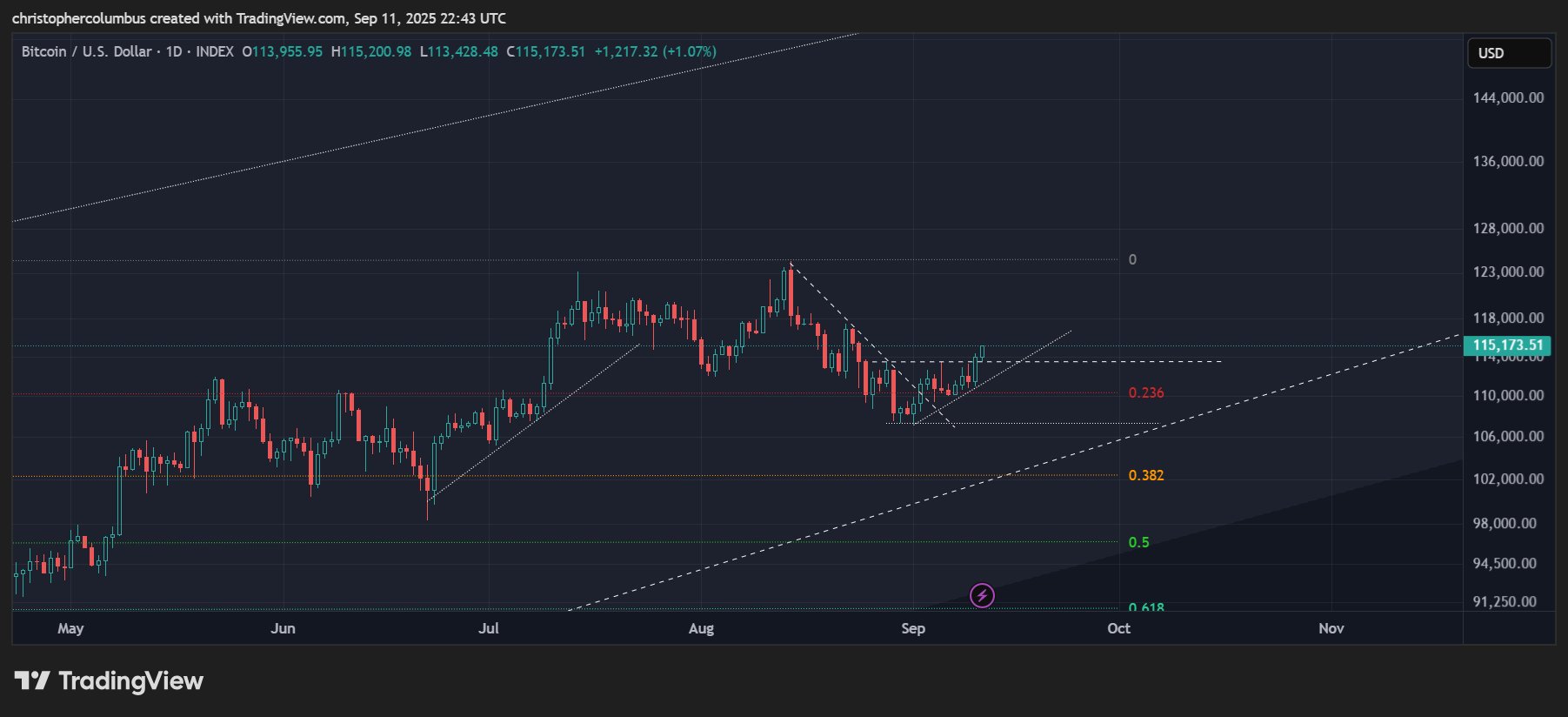Click the purple lightning bolt event icon
Viewport: 1568px width, 717px height.
pos(982,595)
